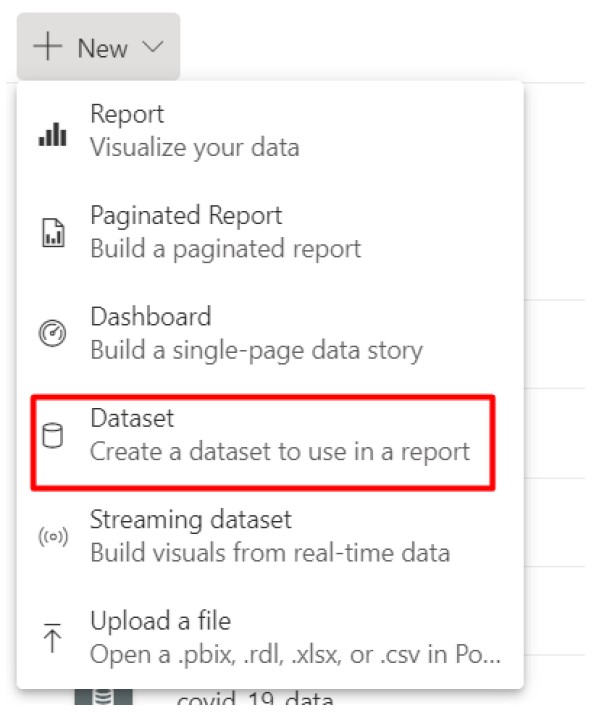Select the Report bar chart icon
The image size is (613, 719).
pyautogui.click(x=53, y=134)
